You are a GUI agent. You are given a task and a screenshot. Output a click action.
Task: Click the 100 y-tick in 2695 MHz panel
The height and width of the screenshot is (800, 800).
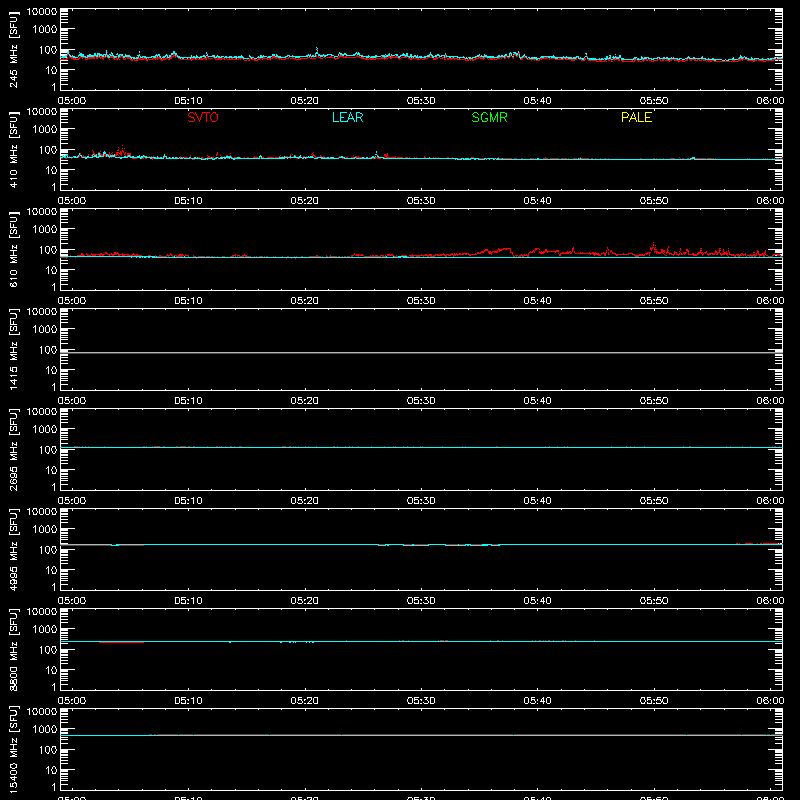(48, 450)
